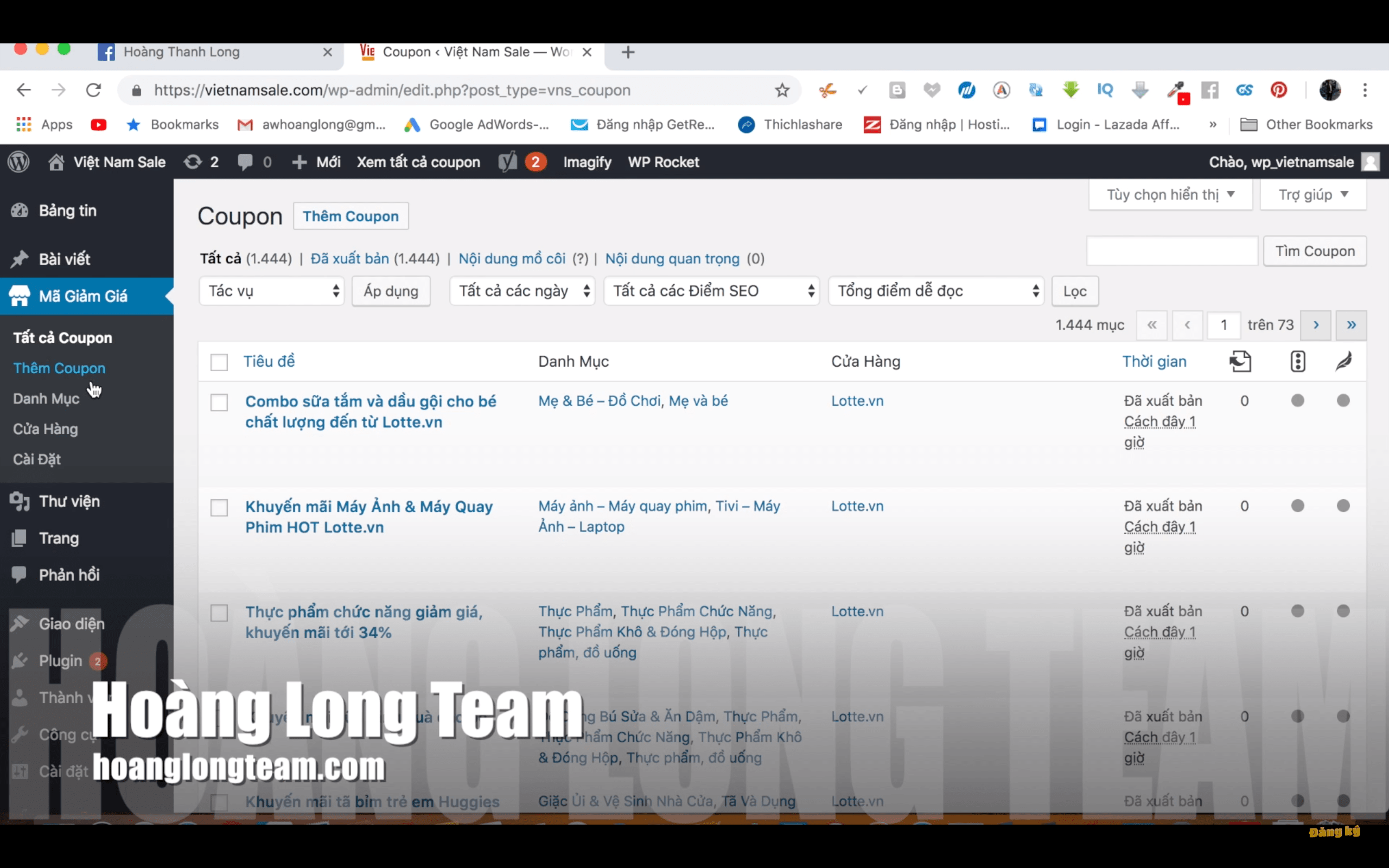
Task: Click the Áp dụng button
Action: click(x=391, y=291)
